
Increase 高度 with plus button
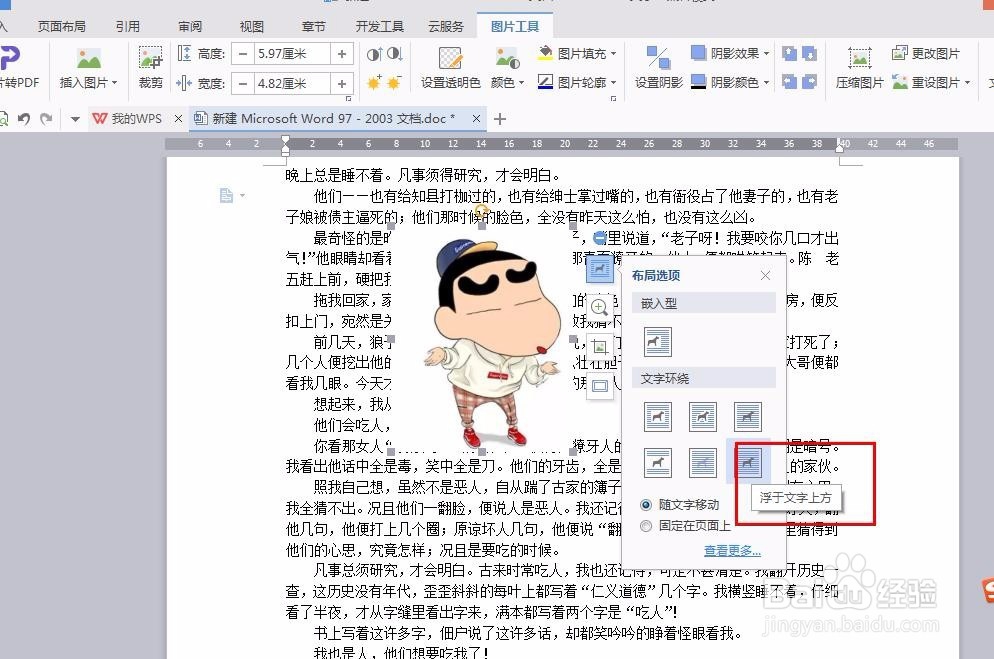point(342,54)
